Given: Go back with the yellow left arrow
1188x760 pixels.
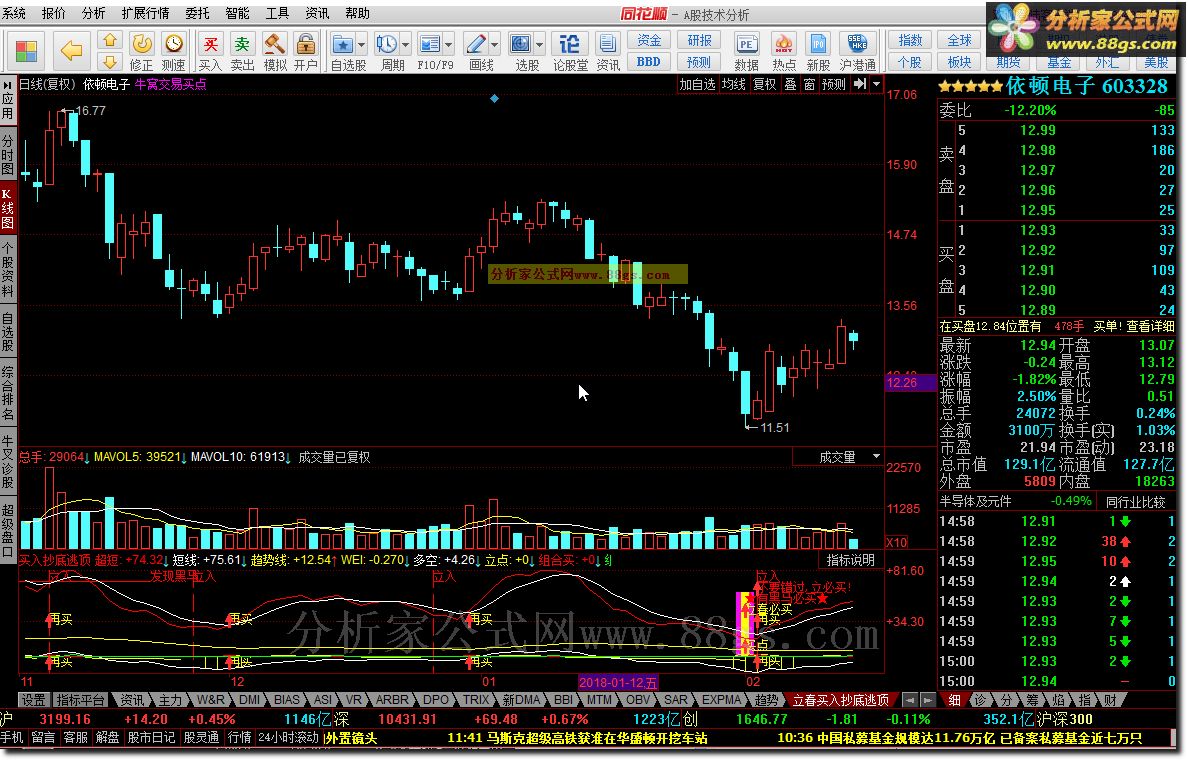Looking at the screenshot, I should point(71,51).
